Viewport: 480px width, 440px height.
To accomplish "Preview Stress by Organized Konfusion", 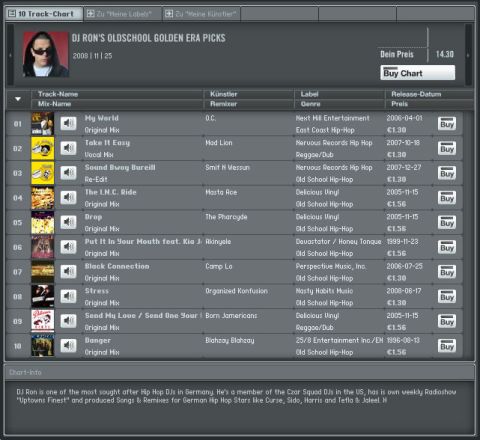I will tap(68, 296).
